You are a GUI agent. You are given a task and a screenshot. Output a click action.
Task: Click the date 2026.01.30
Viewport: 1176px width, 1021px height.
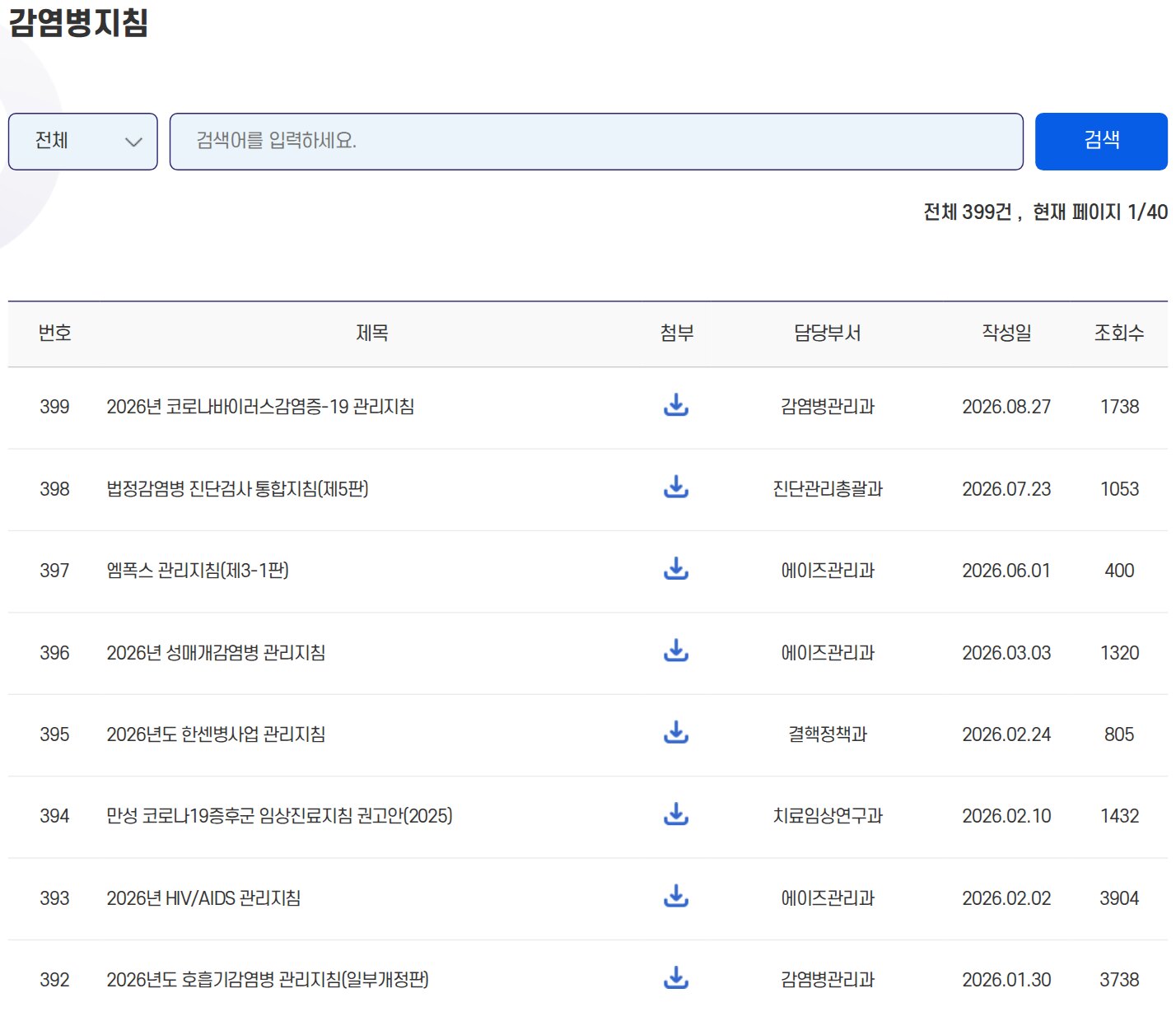[x=1006, y=980]
